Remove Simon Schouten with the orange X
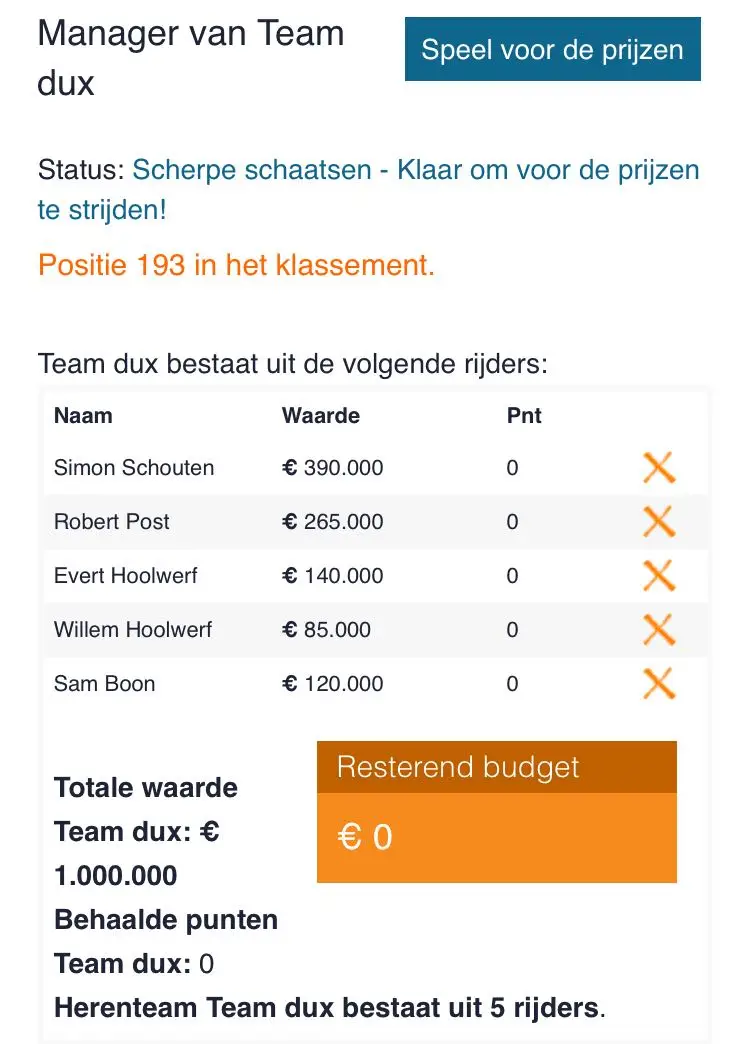This screenshot has height=1044, width=750. 659,467
